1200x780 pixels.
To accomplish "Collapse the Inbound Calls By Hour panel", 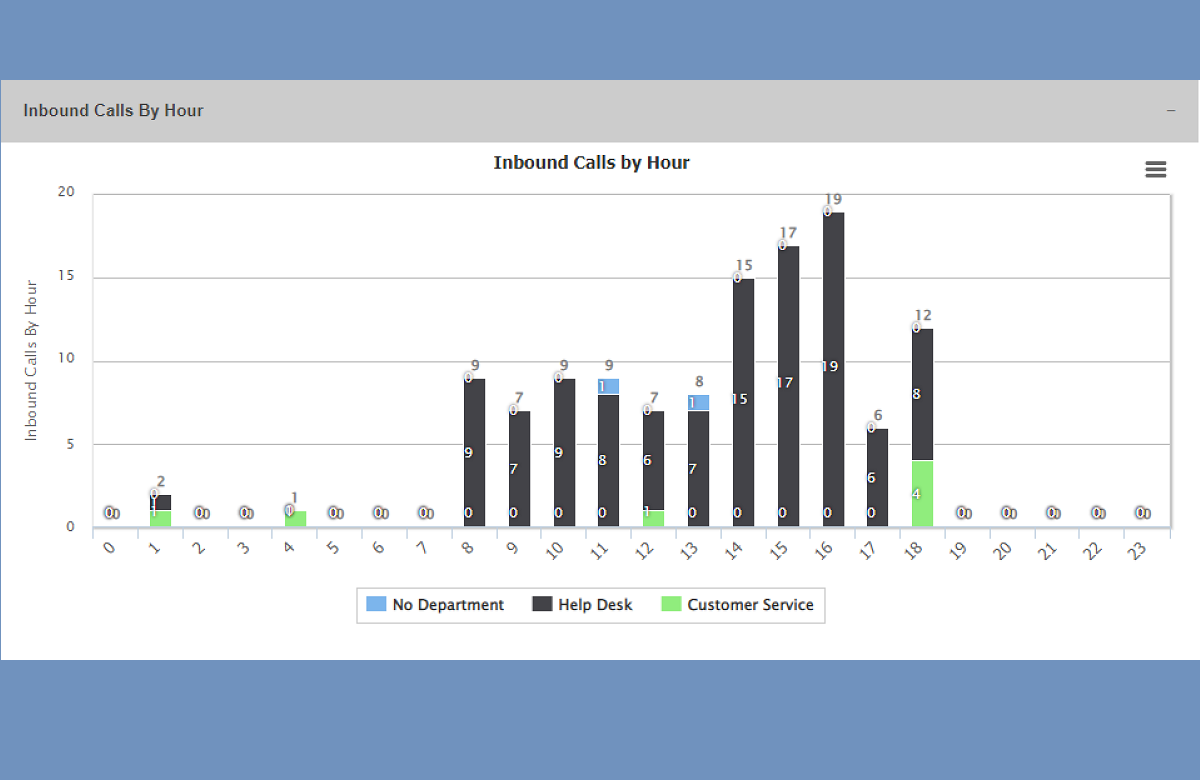I will pos(1171,110).
